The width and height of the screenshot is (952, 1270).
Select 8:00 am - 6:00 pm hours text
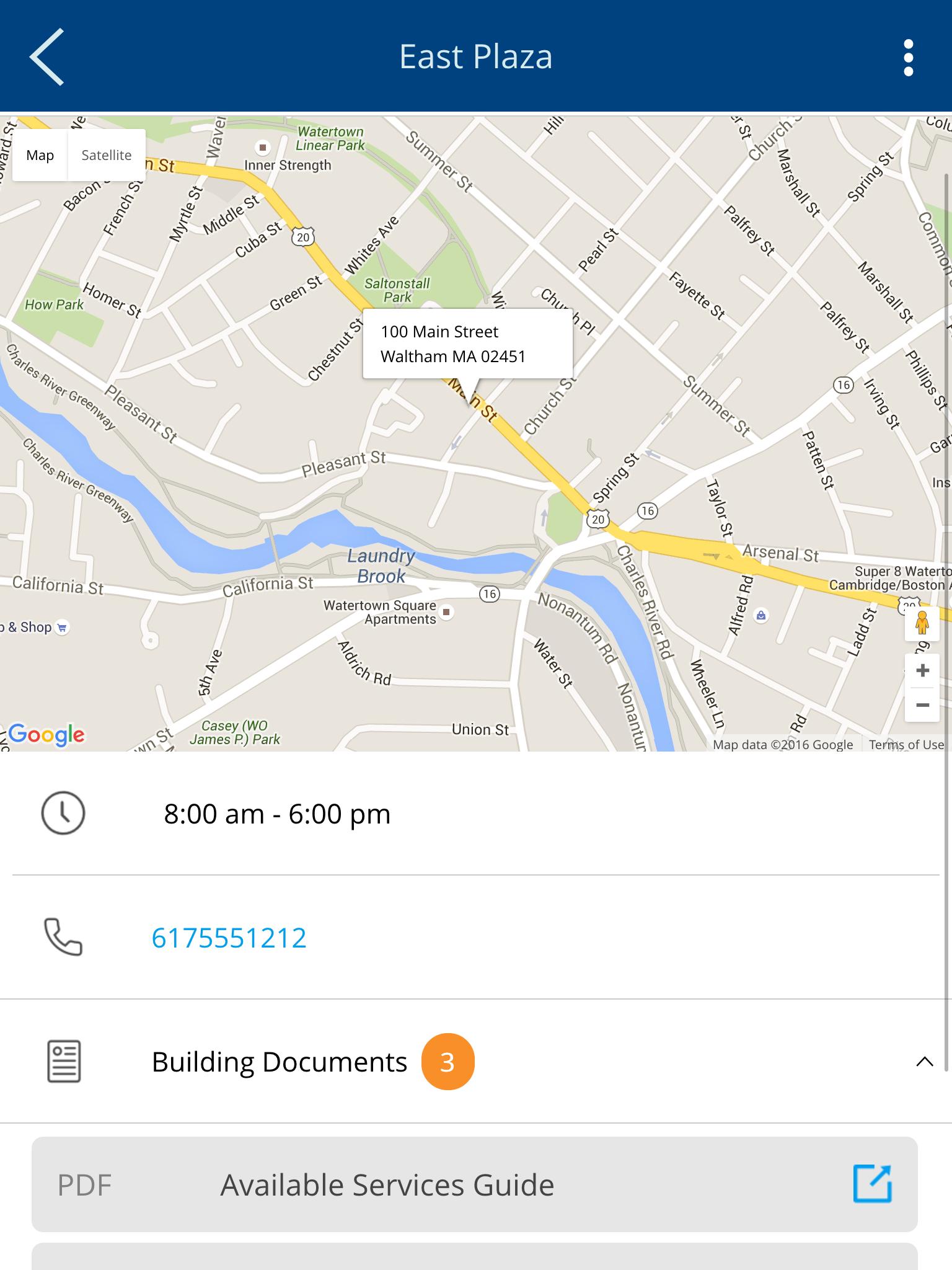pyautogui.click(x=277, y=814)
